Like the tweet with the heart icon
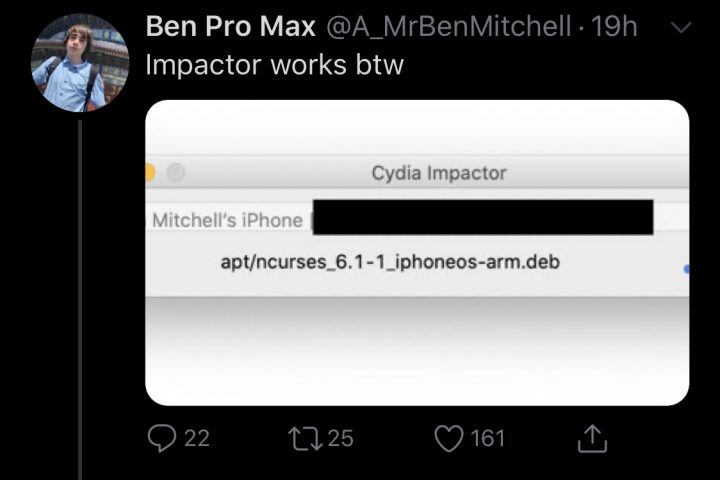 [x=448, y=438]
